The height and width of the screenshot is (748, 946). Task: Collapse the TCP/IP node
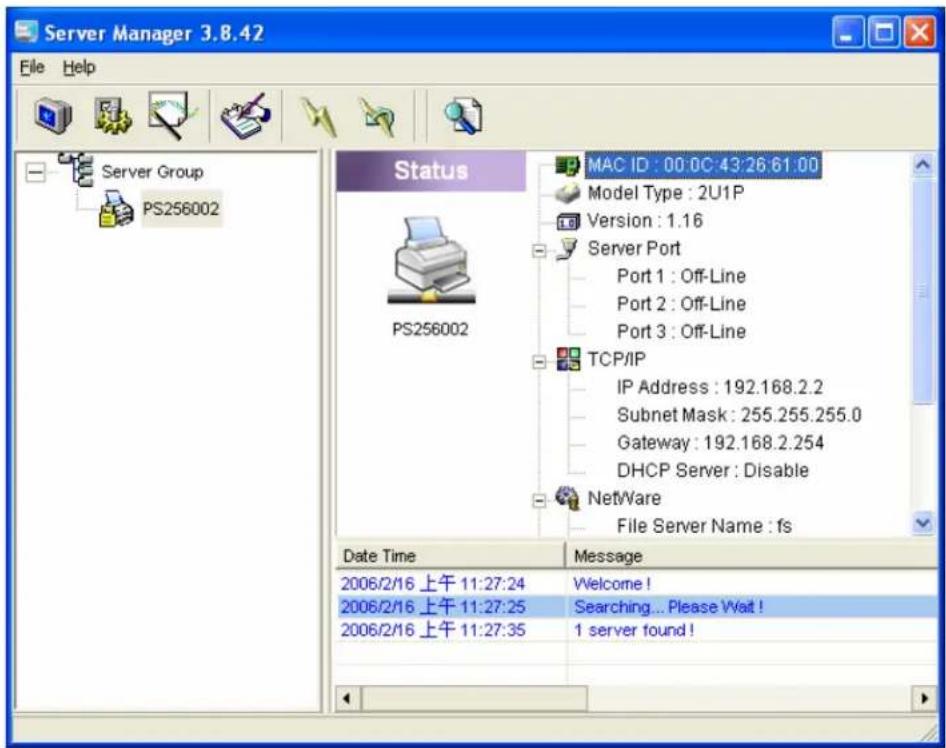point(539,361)
